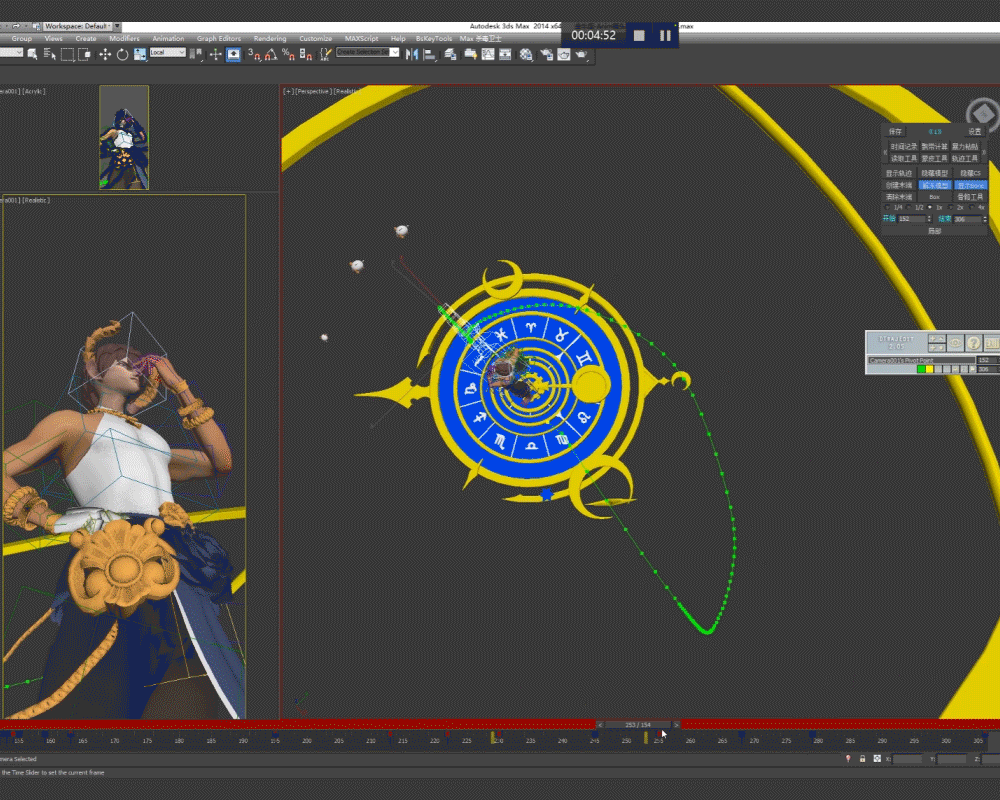
Task: Open the Rendering menu
Action: point(270,38)
